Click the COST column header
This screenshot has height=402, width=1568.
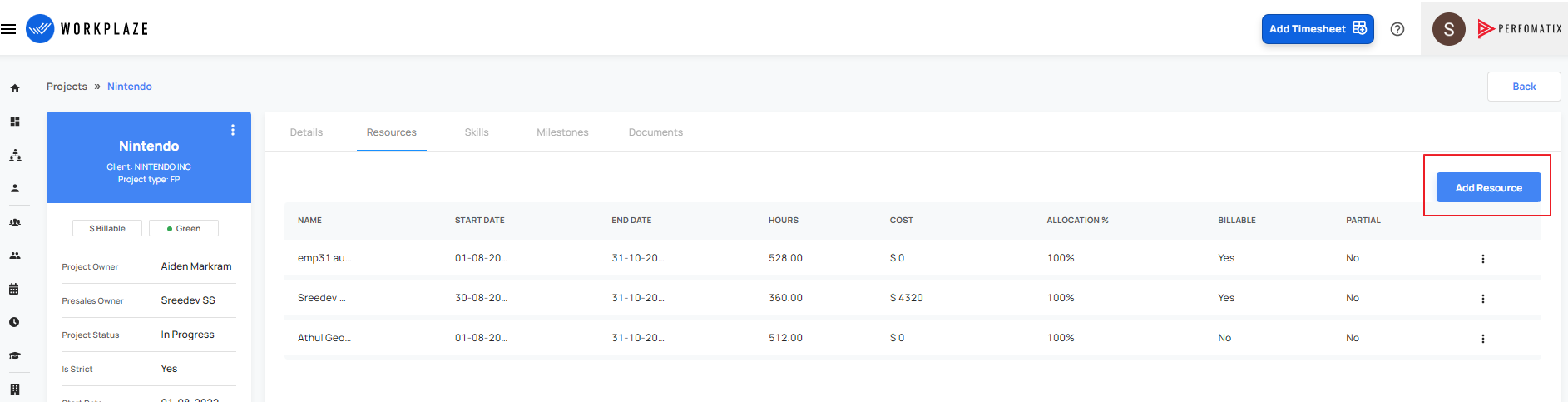pos(902,221)
